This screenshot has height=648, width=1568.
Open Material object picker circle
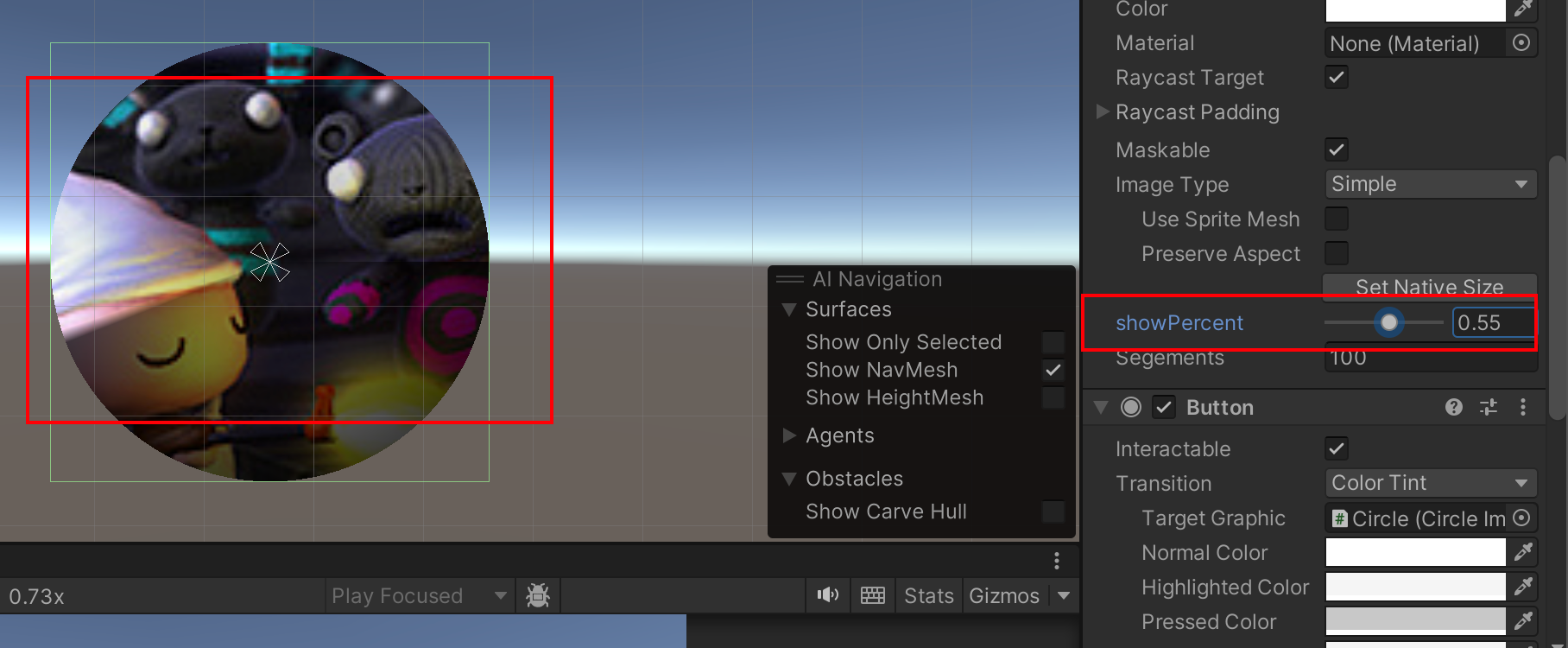1521,42
